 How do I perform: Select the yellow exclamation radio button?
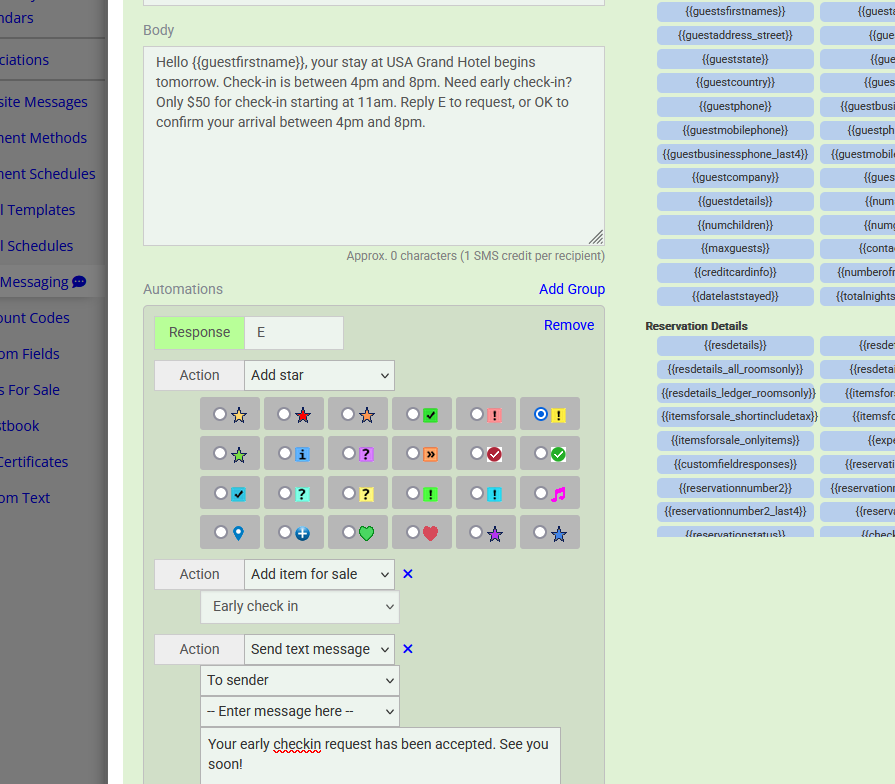click(x=541, y=414)
